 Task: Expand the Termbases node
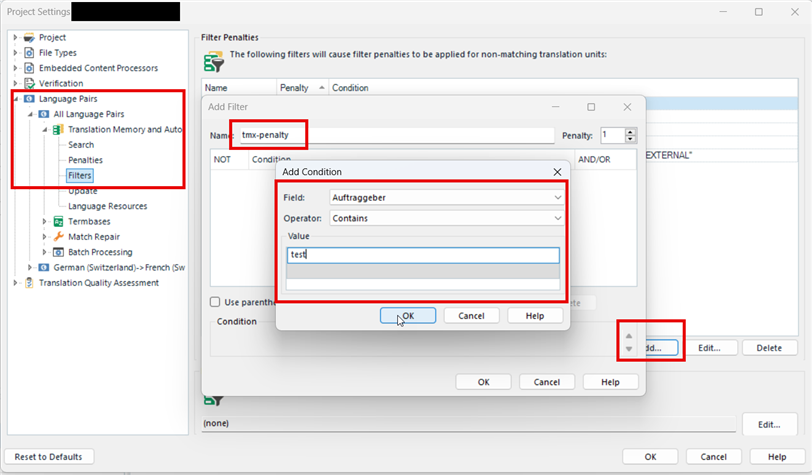[x=44, y=222]
